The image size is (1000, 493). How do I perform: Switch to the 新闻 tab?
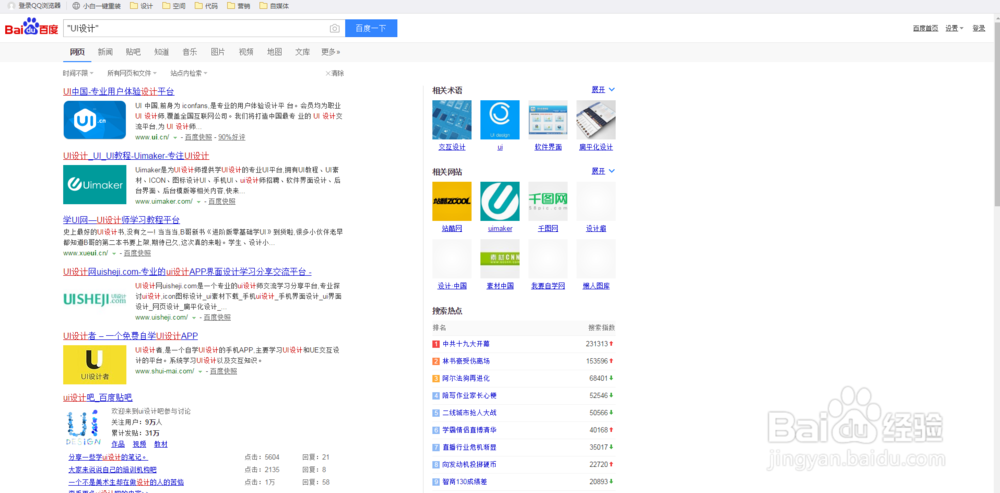pos(105,52)
